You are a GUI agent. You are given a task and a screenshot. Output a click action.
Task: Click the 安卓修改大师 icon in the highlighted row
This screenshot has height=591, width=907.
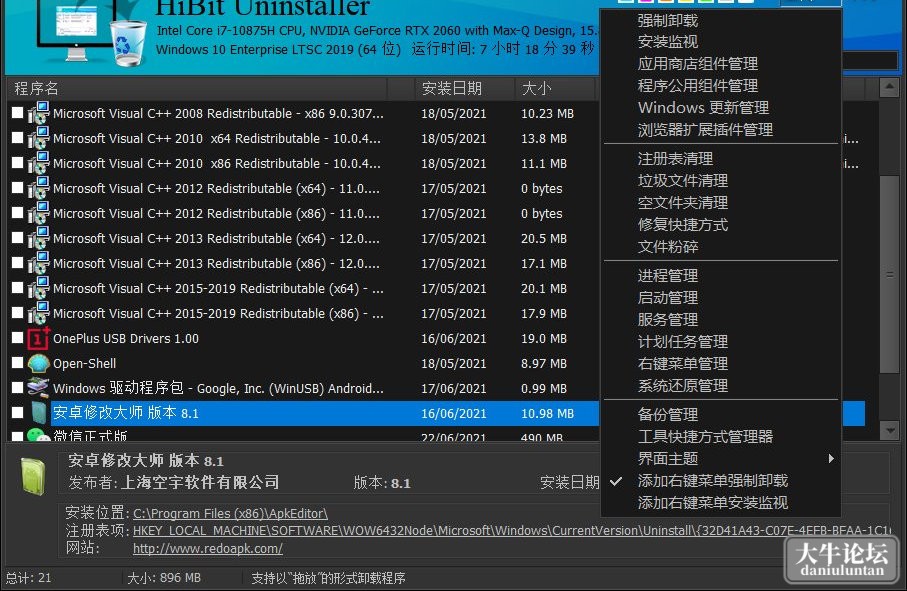[39, 413]
